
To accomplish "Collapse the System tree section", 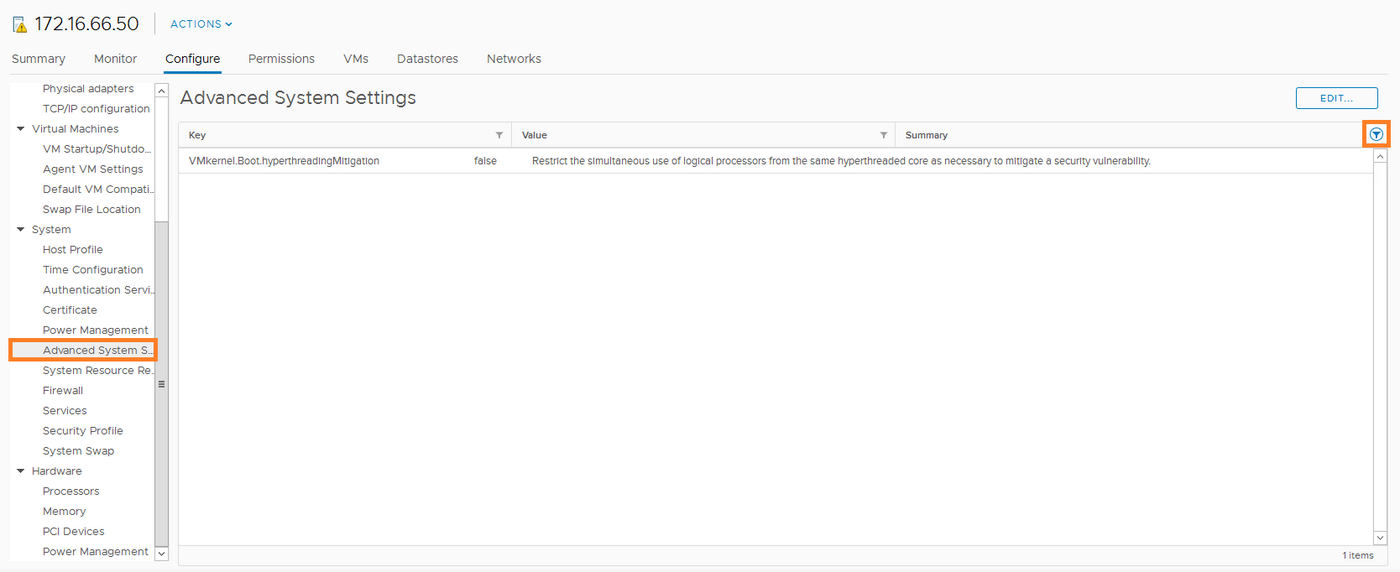I will [21, 230].
